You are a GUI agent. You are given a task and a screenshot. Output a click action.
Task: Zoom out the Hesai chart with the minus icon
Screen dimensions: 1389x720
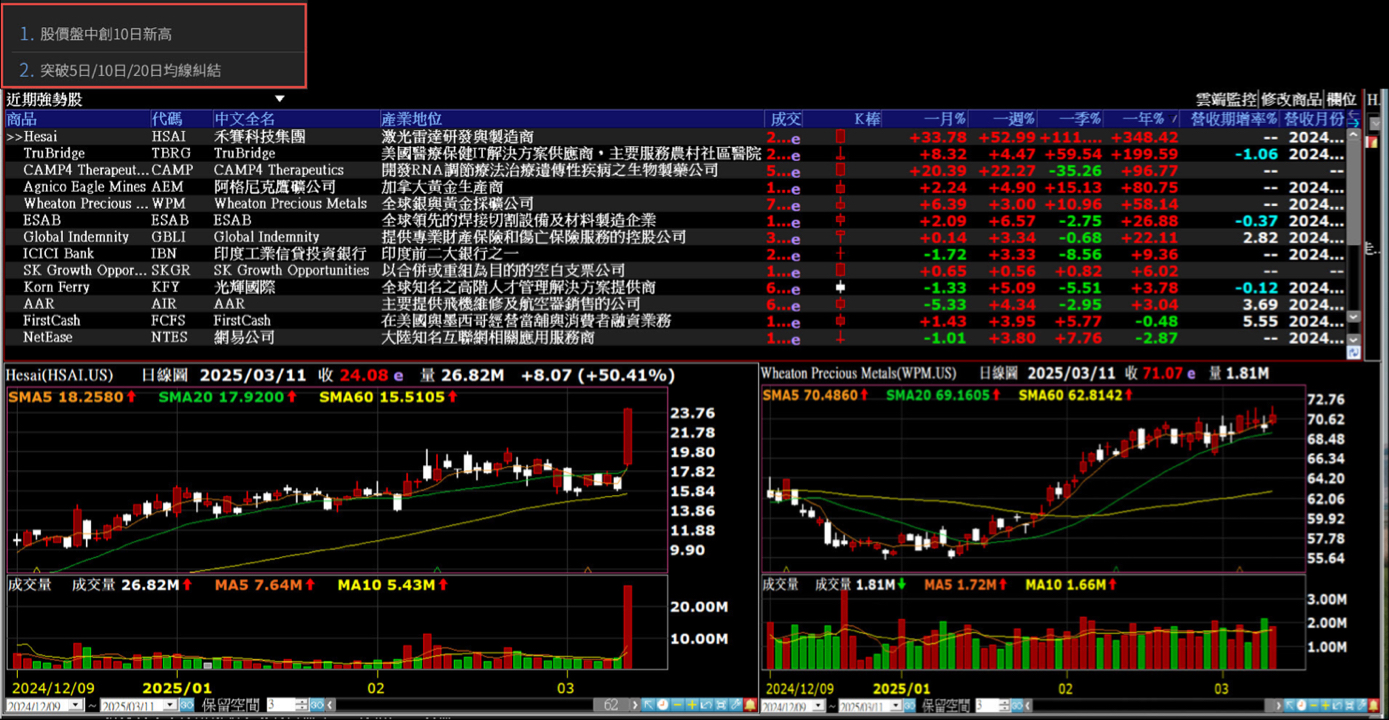coord(677,705)
